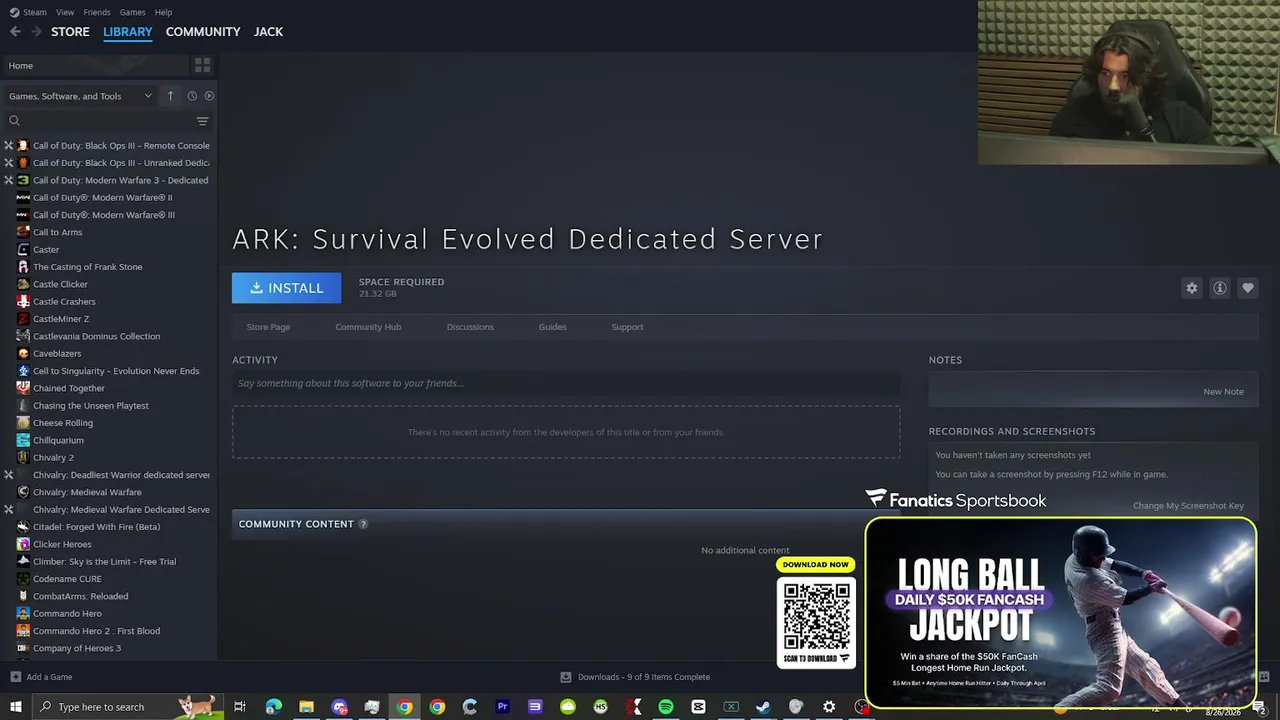The image size is (1280, 720).
Task: Open Community Content help question mark
Action: pyautogui.click(x=363, y=524)
